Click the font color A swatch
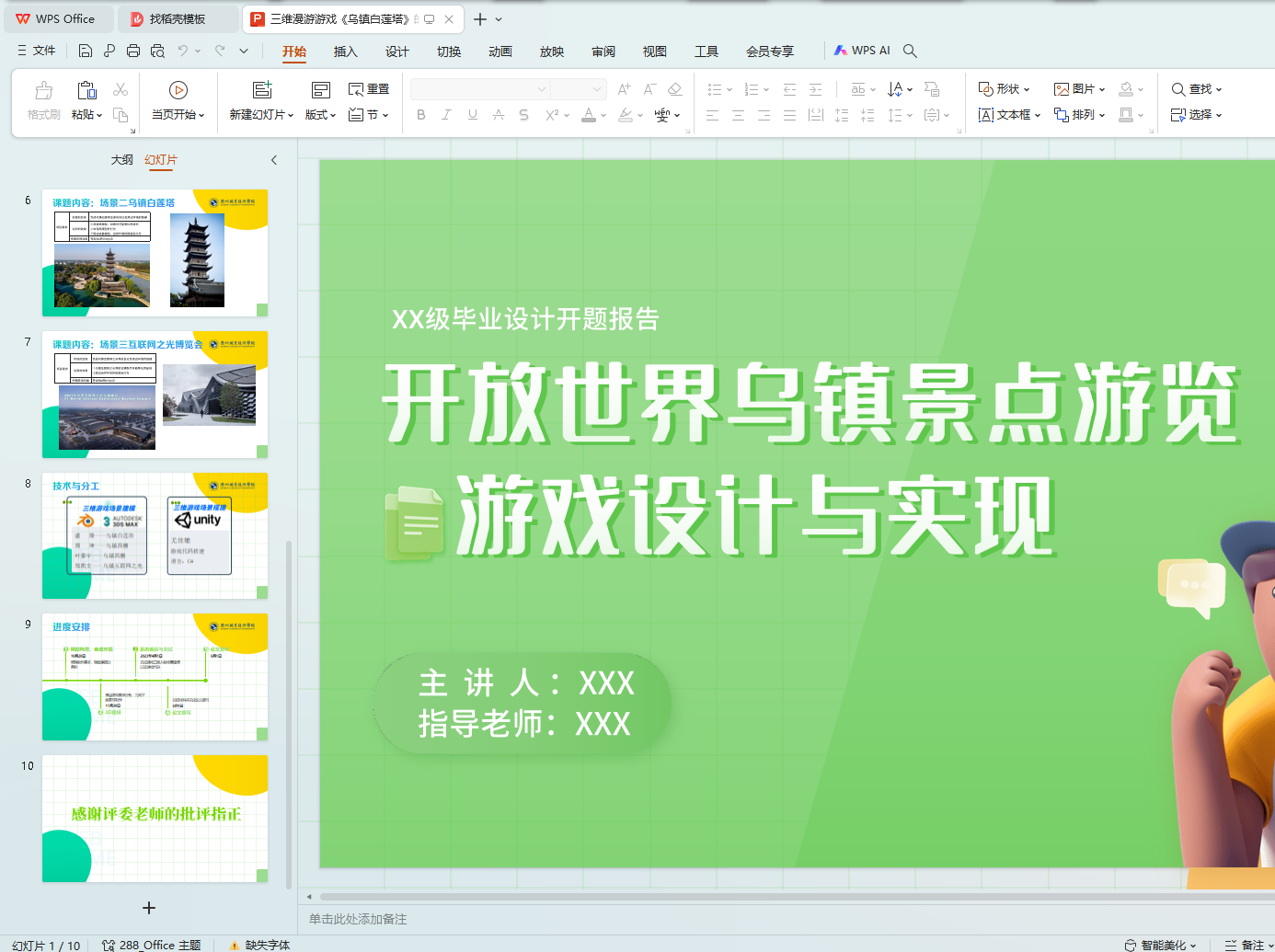Screen dimensions: 1275x952 [x=589, y=115]
